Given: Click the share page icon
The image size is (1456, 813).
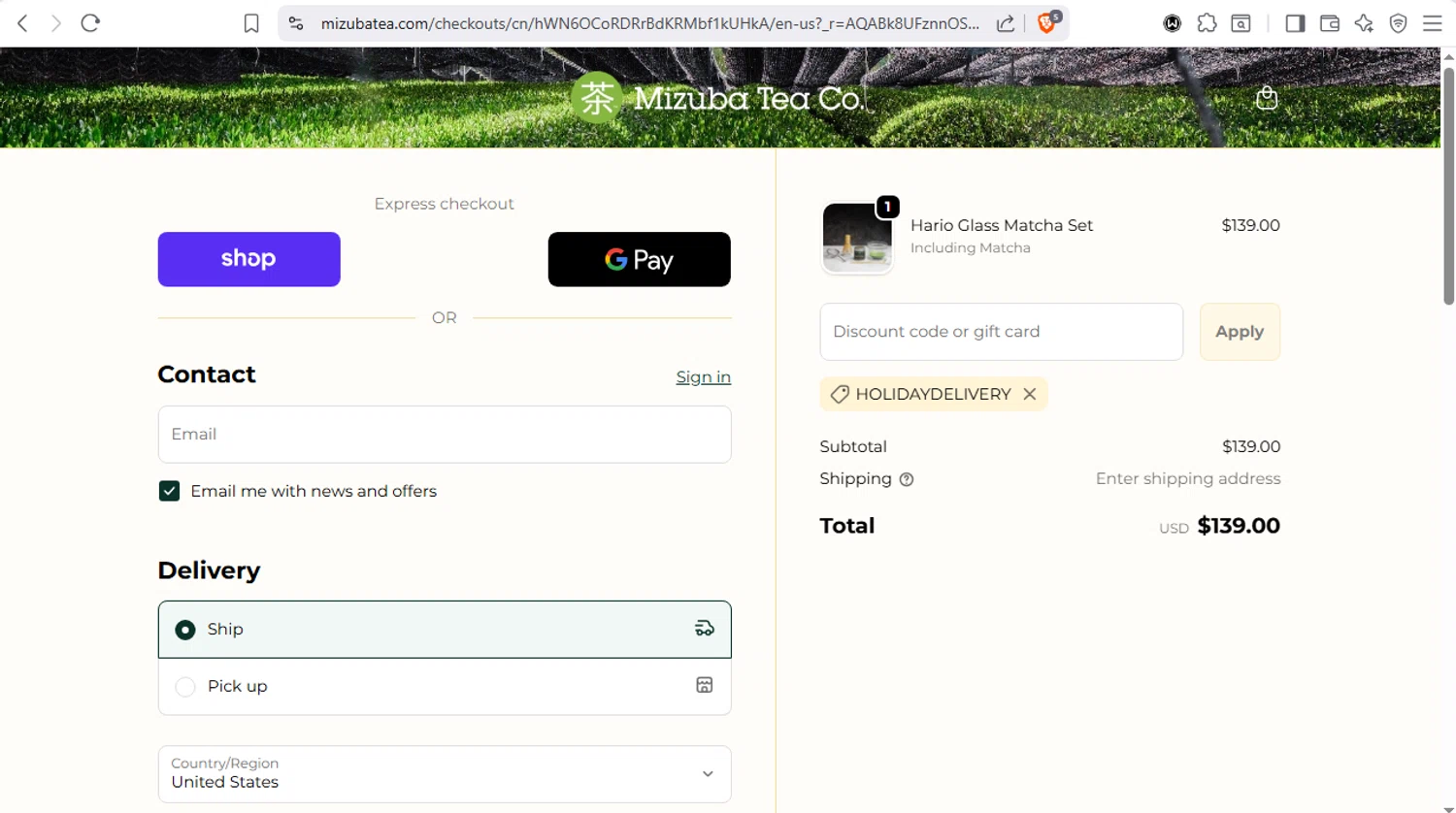Looking at the screenshot, I should pos(1006,23).
